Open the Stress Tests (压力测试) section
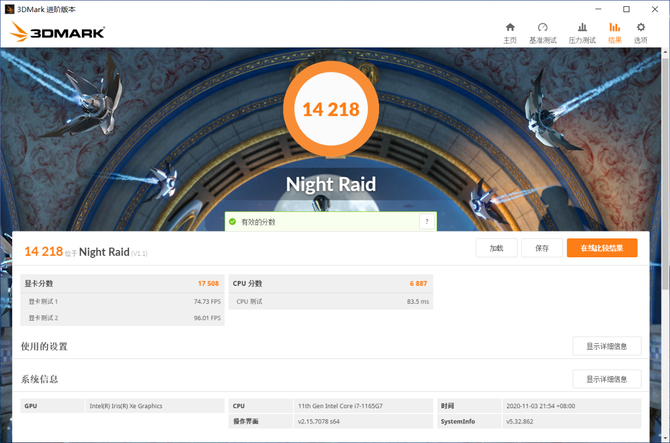670x443 pixels. [582, 32]
